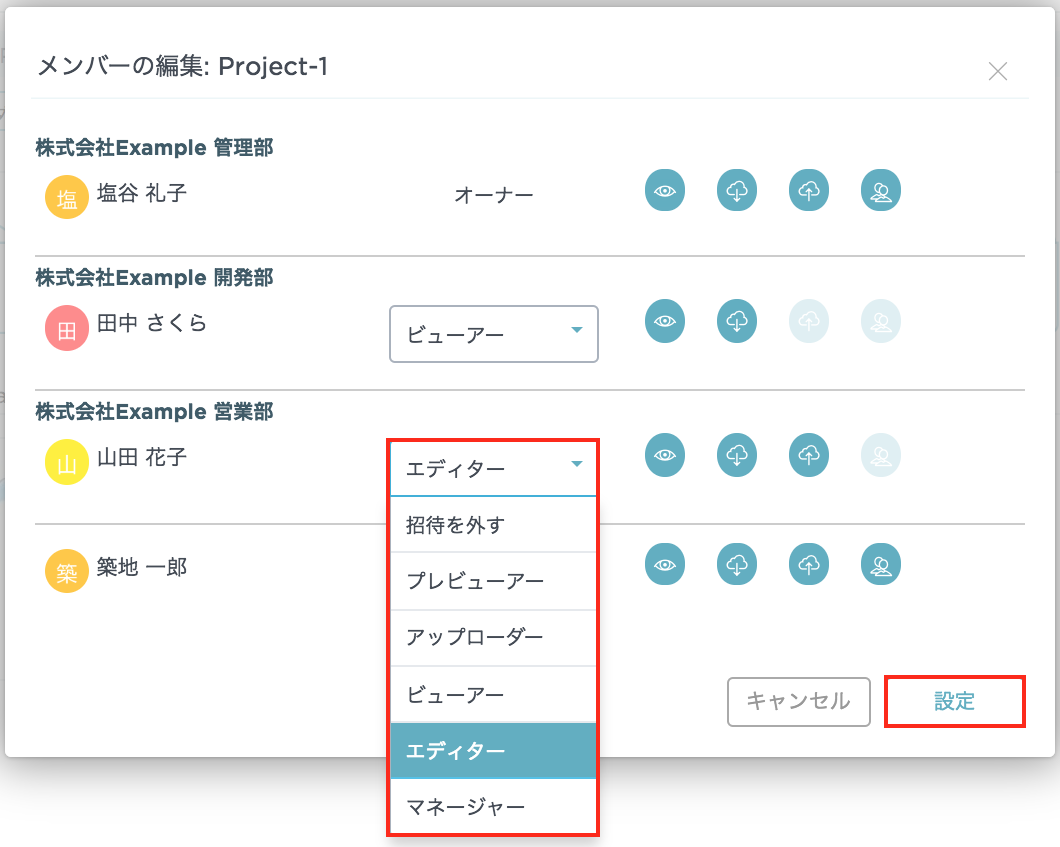The height and width of the screenshot is (847, 1060).
Task: Collapse the エディター role dropdown for 山田 花子
Action: pyautogui.click(x=493, y=467)
